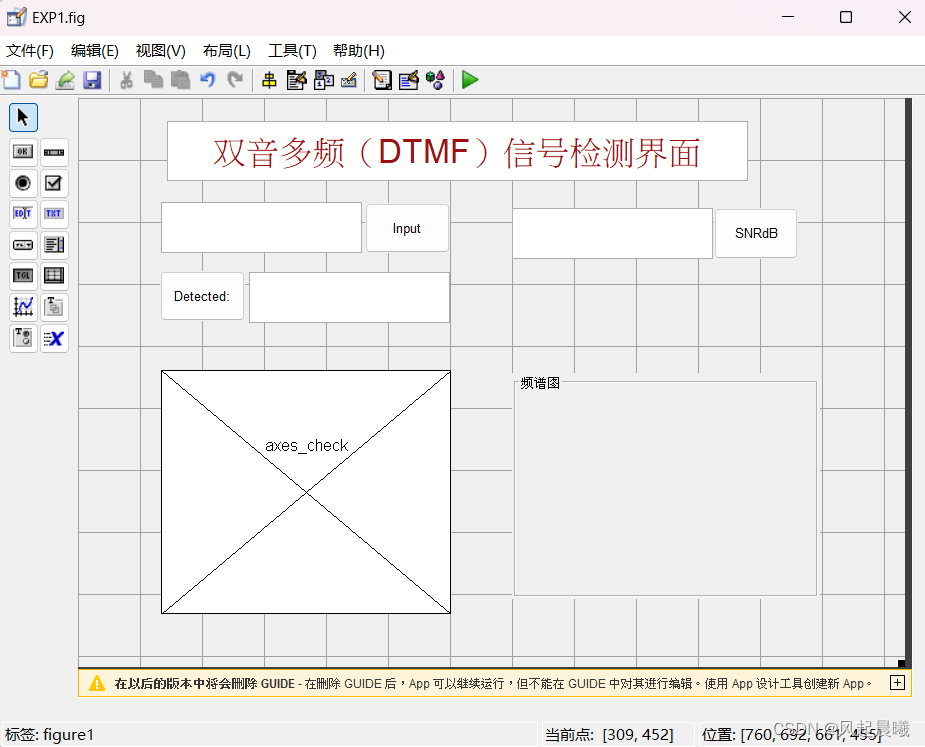Select the Push Button tool
The width and height of the screenshot is (925, 747).
coord(22,152)
